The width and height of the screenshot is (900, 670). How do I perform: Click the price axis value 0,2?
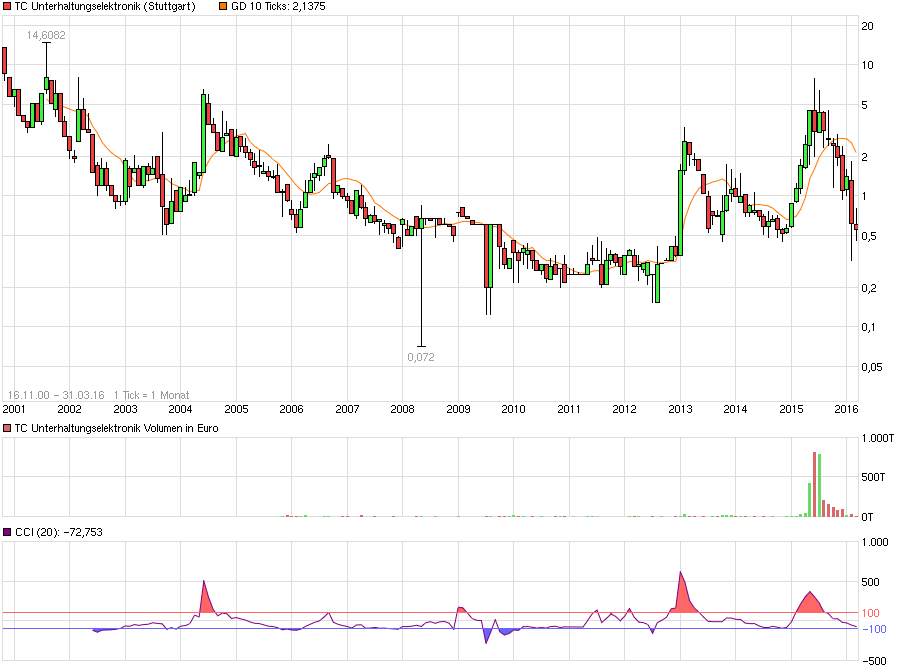click(x=869, y=288)
